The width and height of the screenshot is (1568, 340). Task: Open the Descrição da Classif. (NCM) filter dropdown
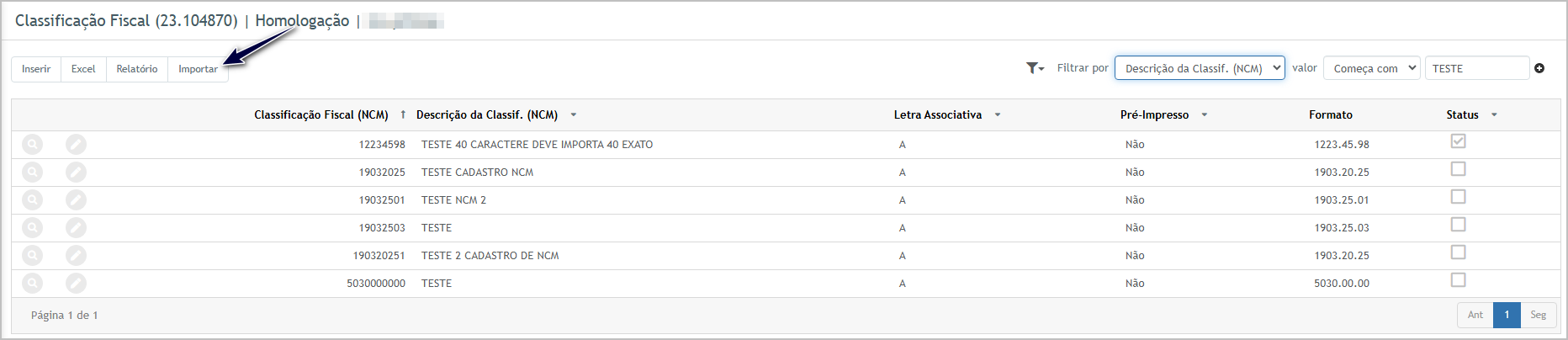(1200, 68)
